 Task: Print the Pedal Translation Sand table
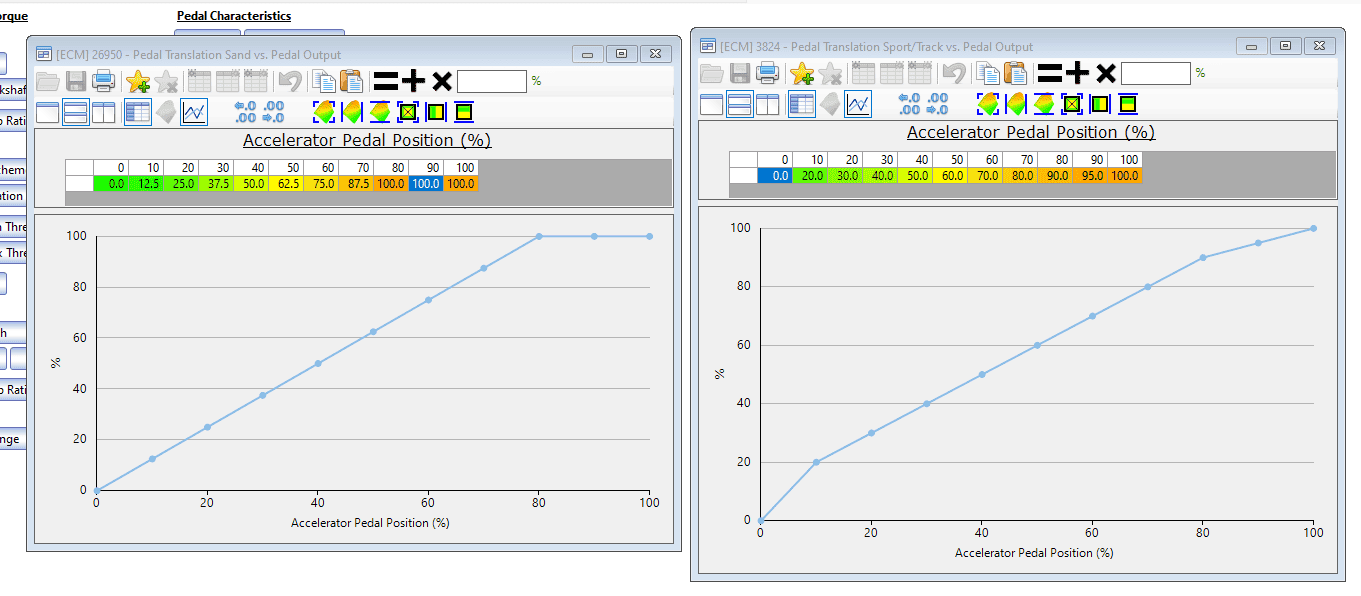pyautogui.click(x=104, y=82)
